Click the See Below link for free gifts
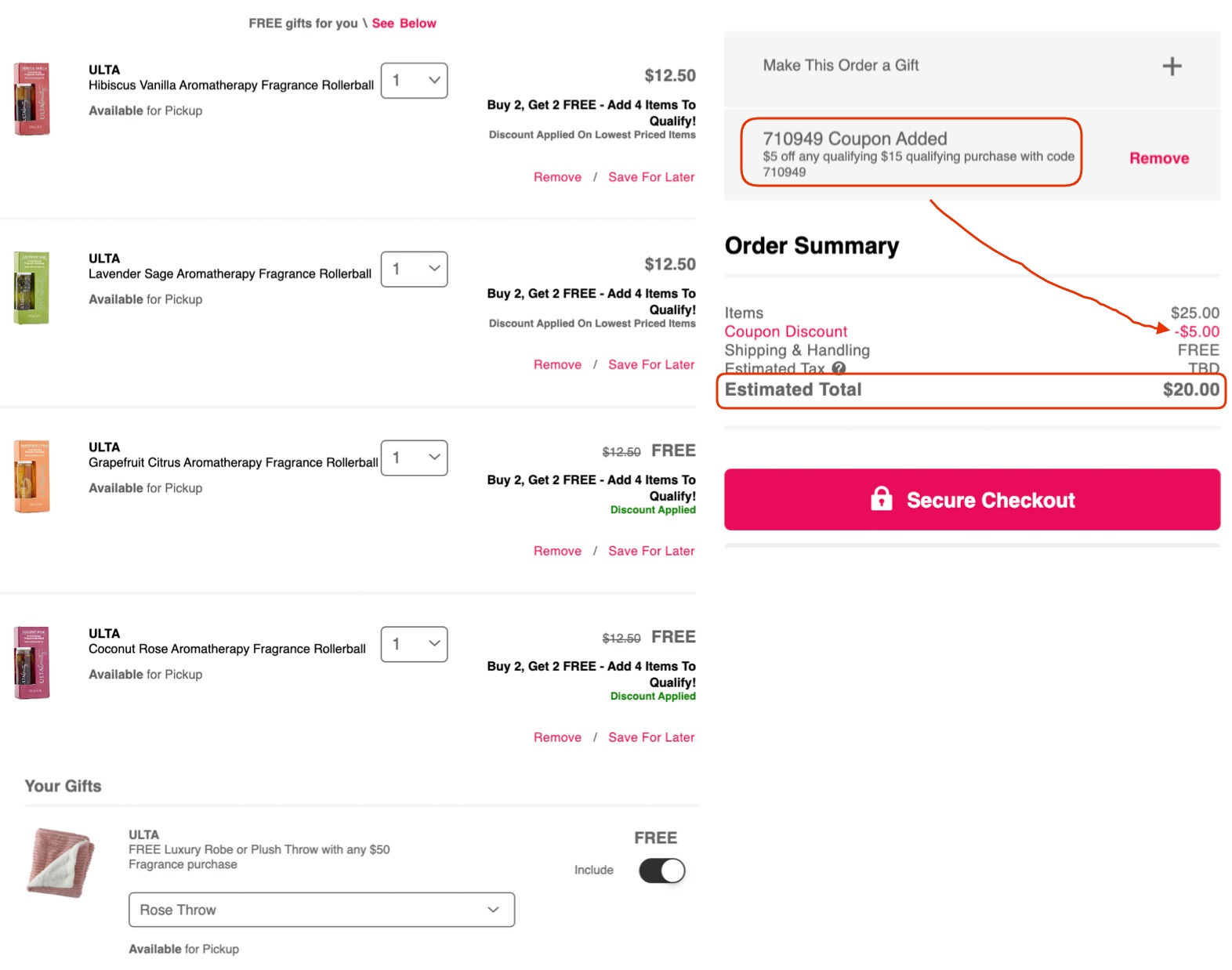This screenshot has height=970, width=1232. [405, 23]
